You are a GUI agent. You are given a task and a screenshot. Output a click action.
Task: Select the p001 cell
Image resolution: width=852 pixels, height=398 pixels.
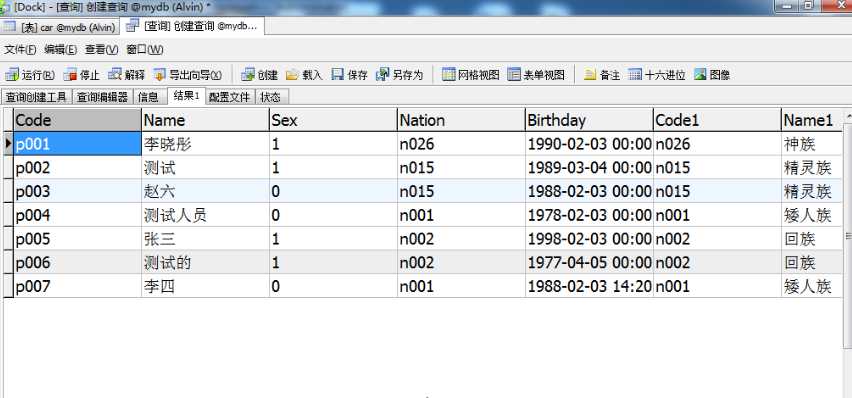(77, 144)
